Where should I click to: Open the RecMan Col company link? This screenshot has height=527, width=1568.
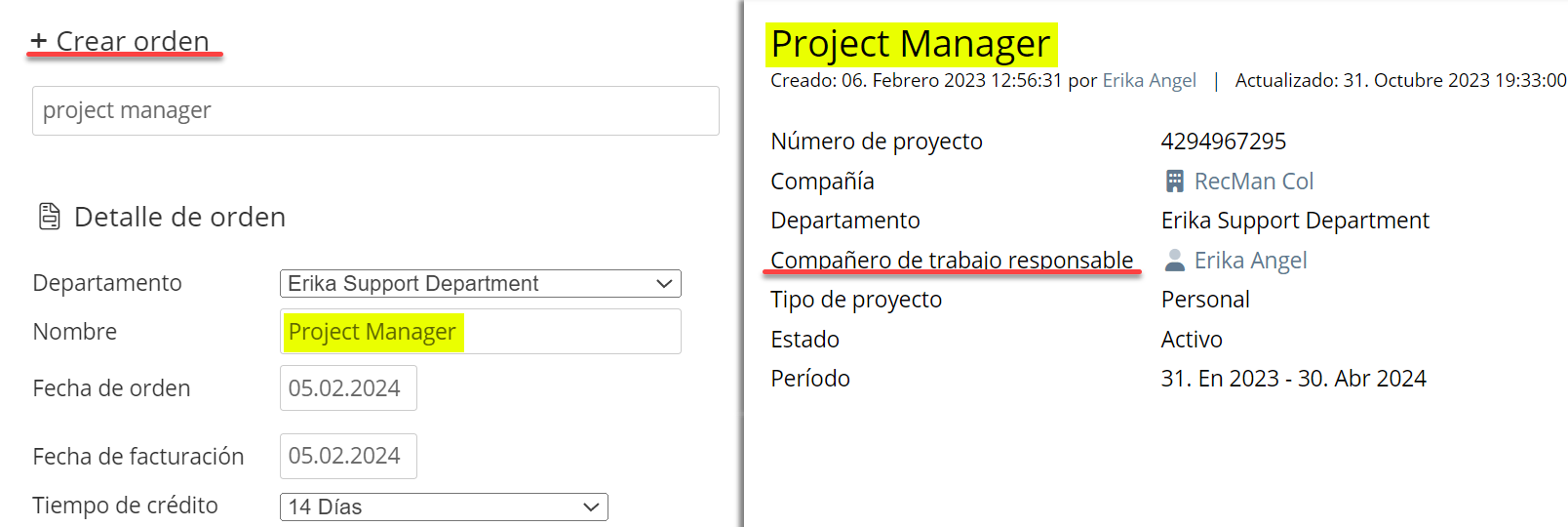click(1253, 182)
